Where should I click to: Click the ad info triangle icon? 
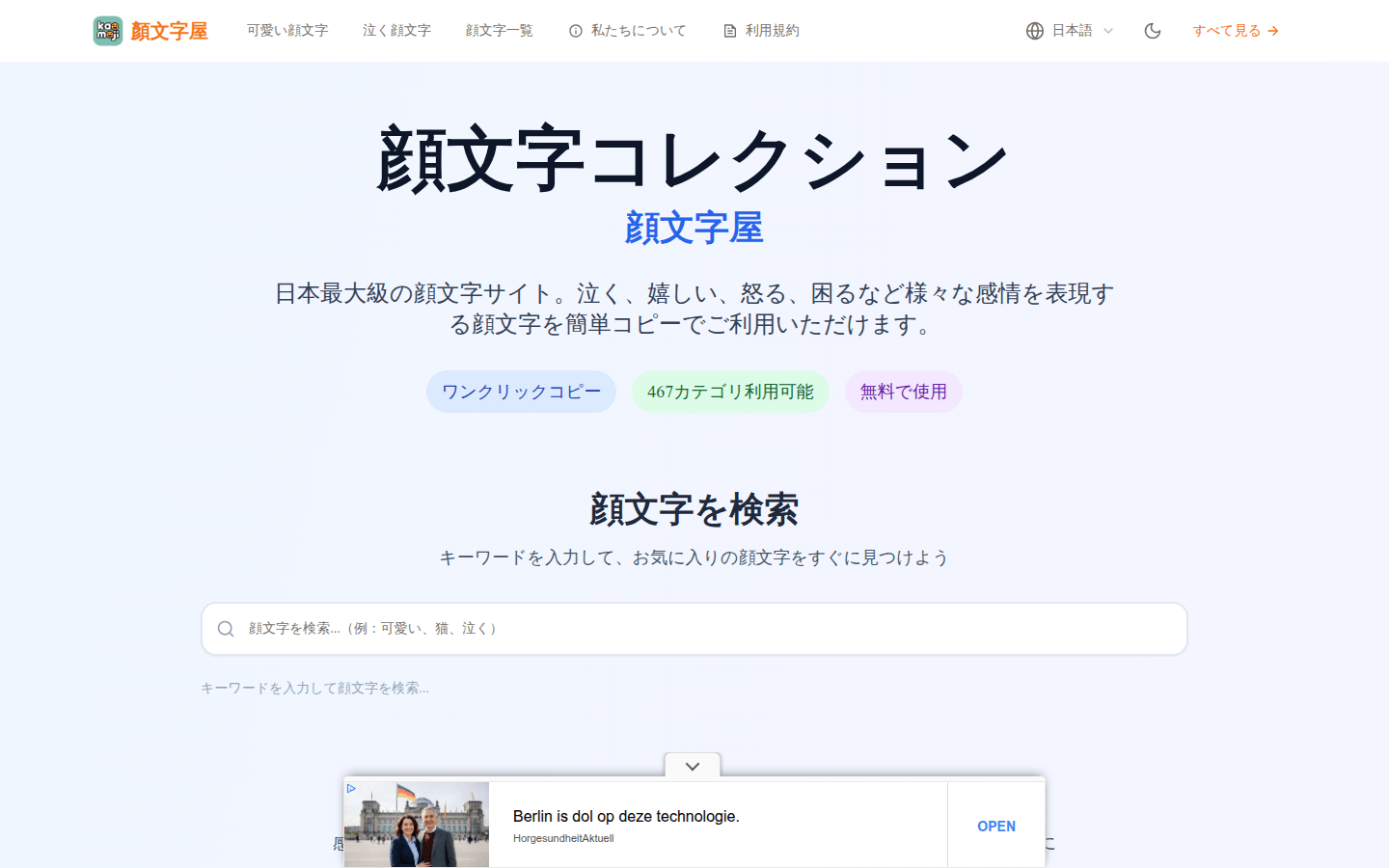[352, 787]
